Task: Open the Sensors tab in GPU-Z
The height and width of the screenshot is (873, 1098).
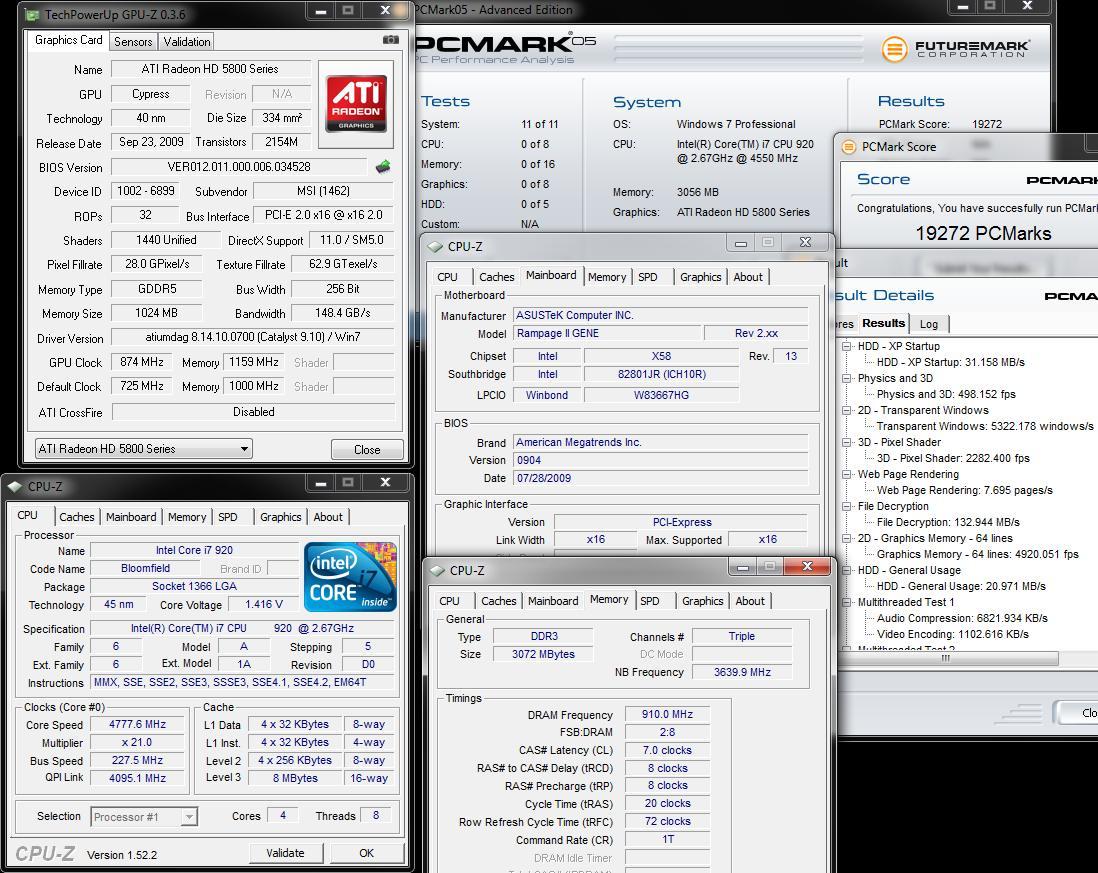Action: tap(133, 41)
